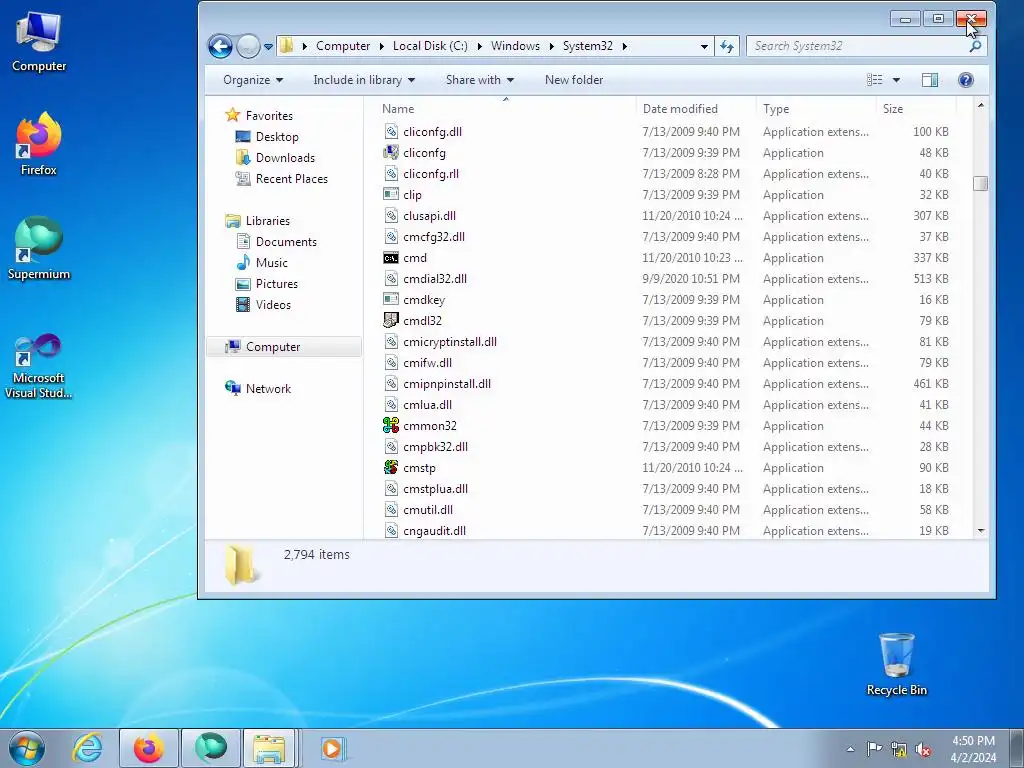
Task: Expand the arrow after Windows breadcrumb
Action: [552, 46]
